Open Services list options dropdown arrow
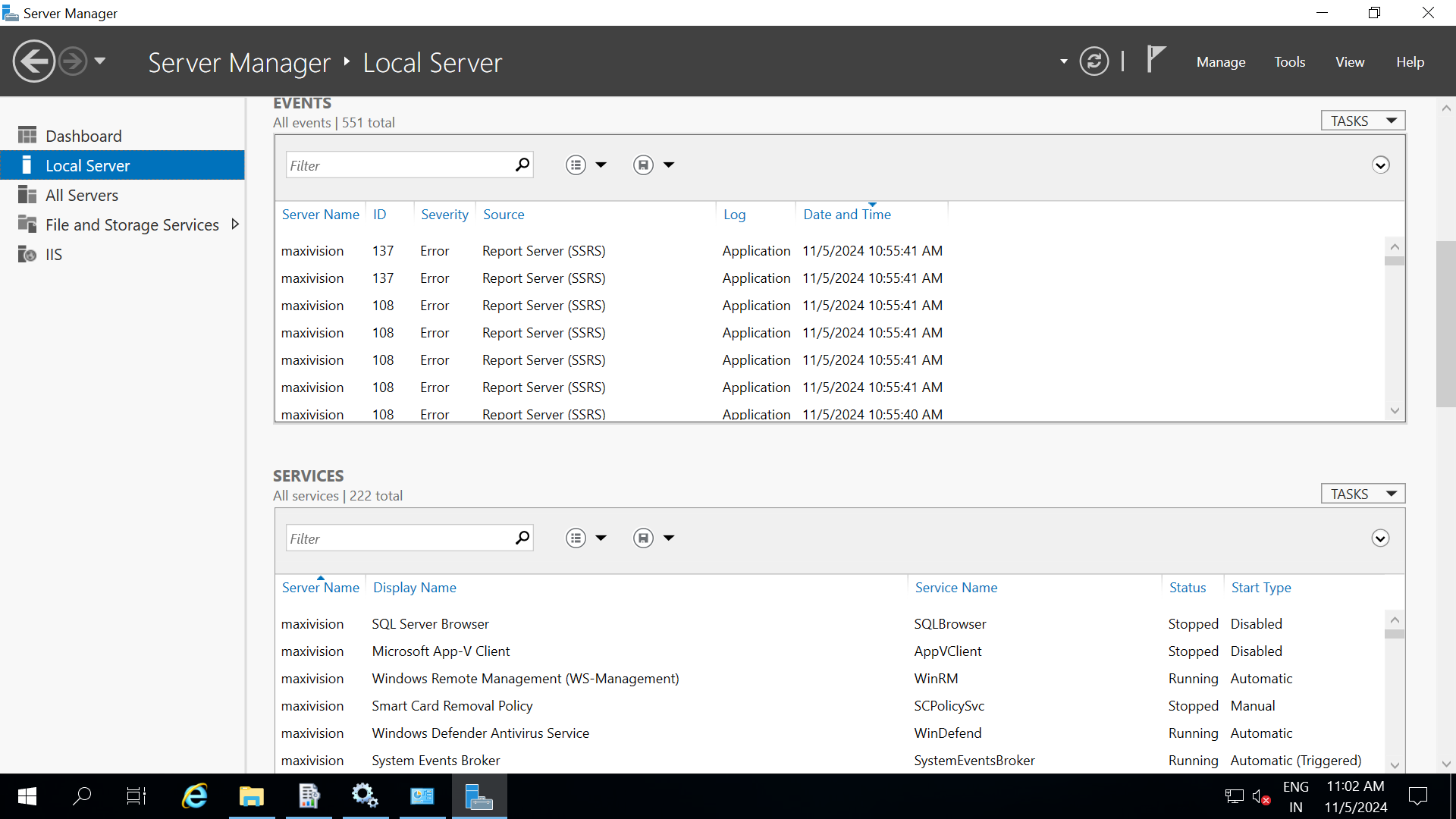 (x=601, y=538)
